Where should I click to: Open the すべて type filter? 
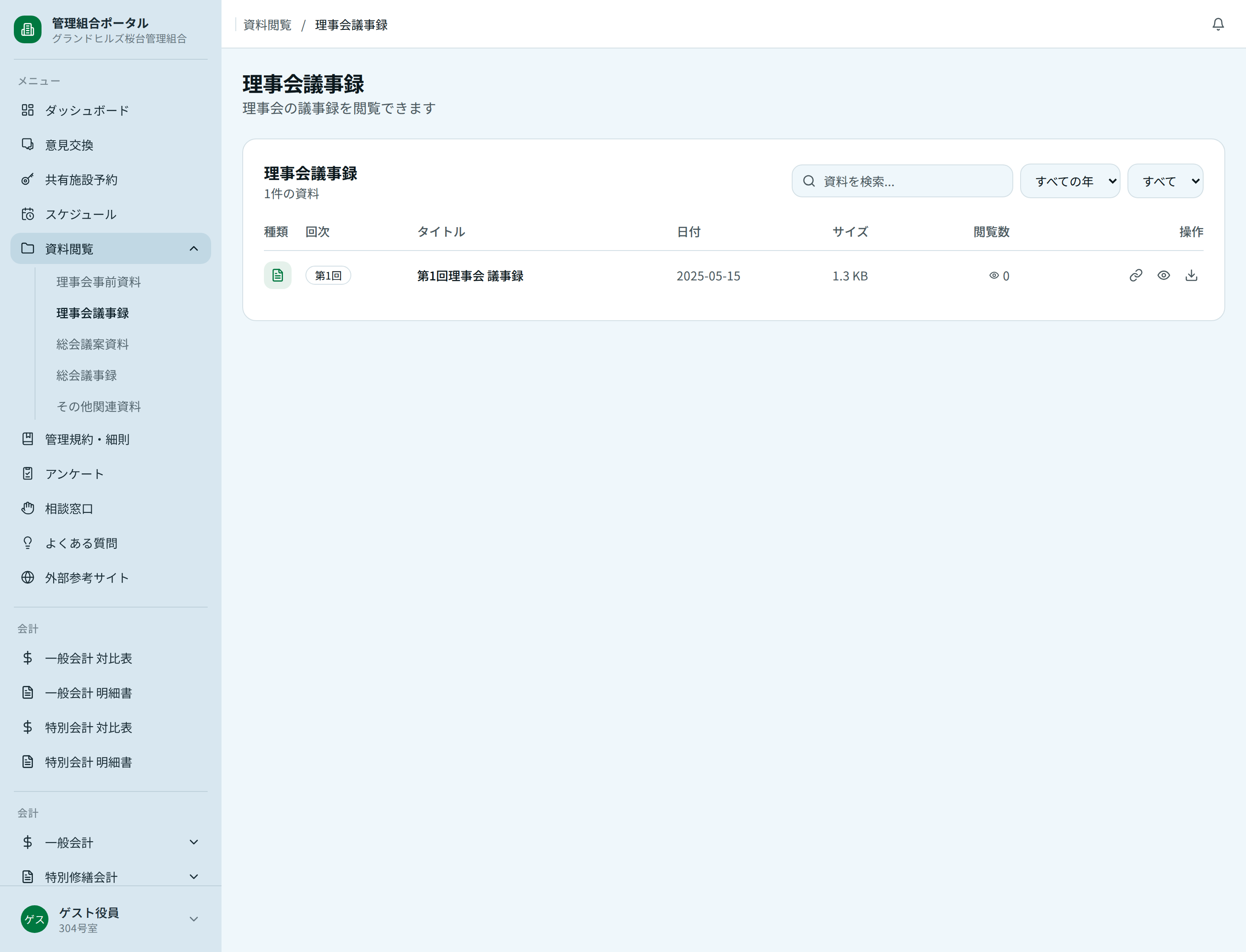point(1165,181)
